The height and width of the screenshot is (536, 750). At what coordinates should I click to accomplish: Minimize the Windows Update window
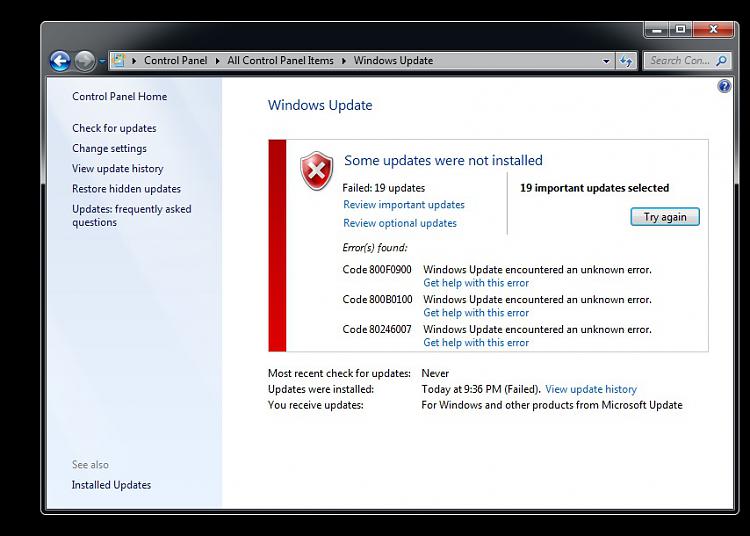coord(657,30)
